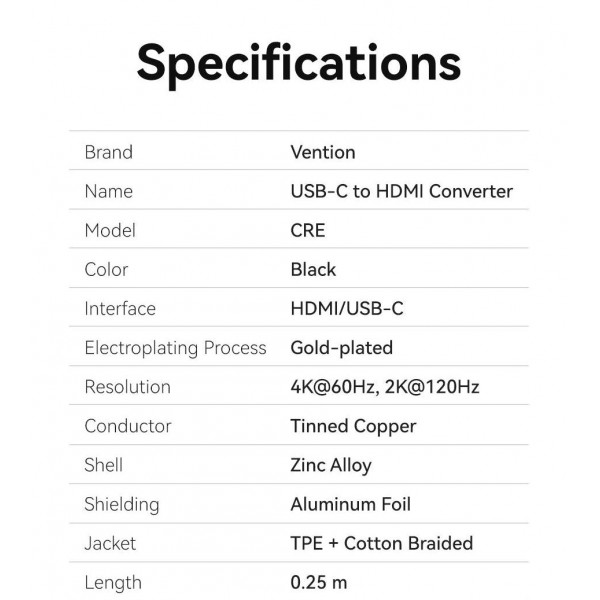The height and width of the screenshot is (600, 600).
Task: Click the TPE + Cotton Braided value
Action: click(381, 543)
